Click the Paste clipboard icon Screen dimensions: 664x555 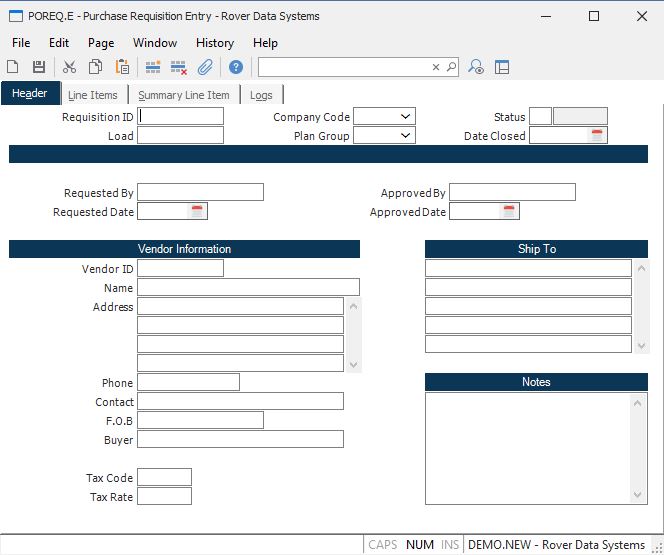(x=122, y=67)
